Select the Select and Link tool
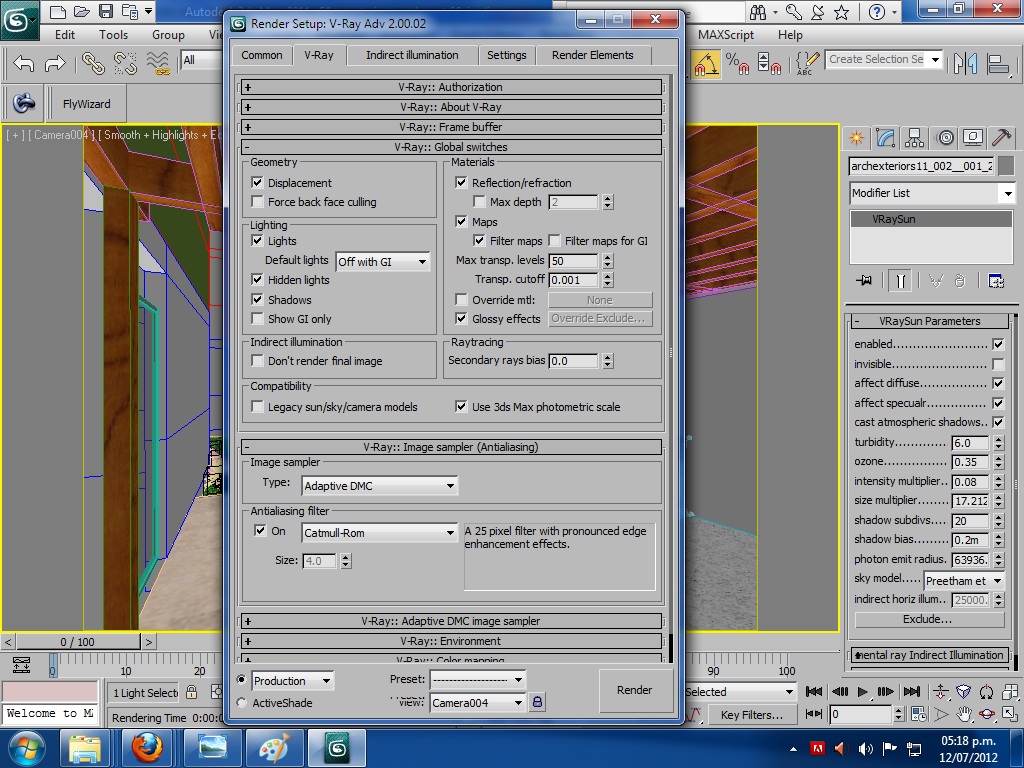1024x768 pixels. (93, 63)
